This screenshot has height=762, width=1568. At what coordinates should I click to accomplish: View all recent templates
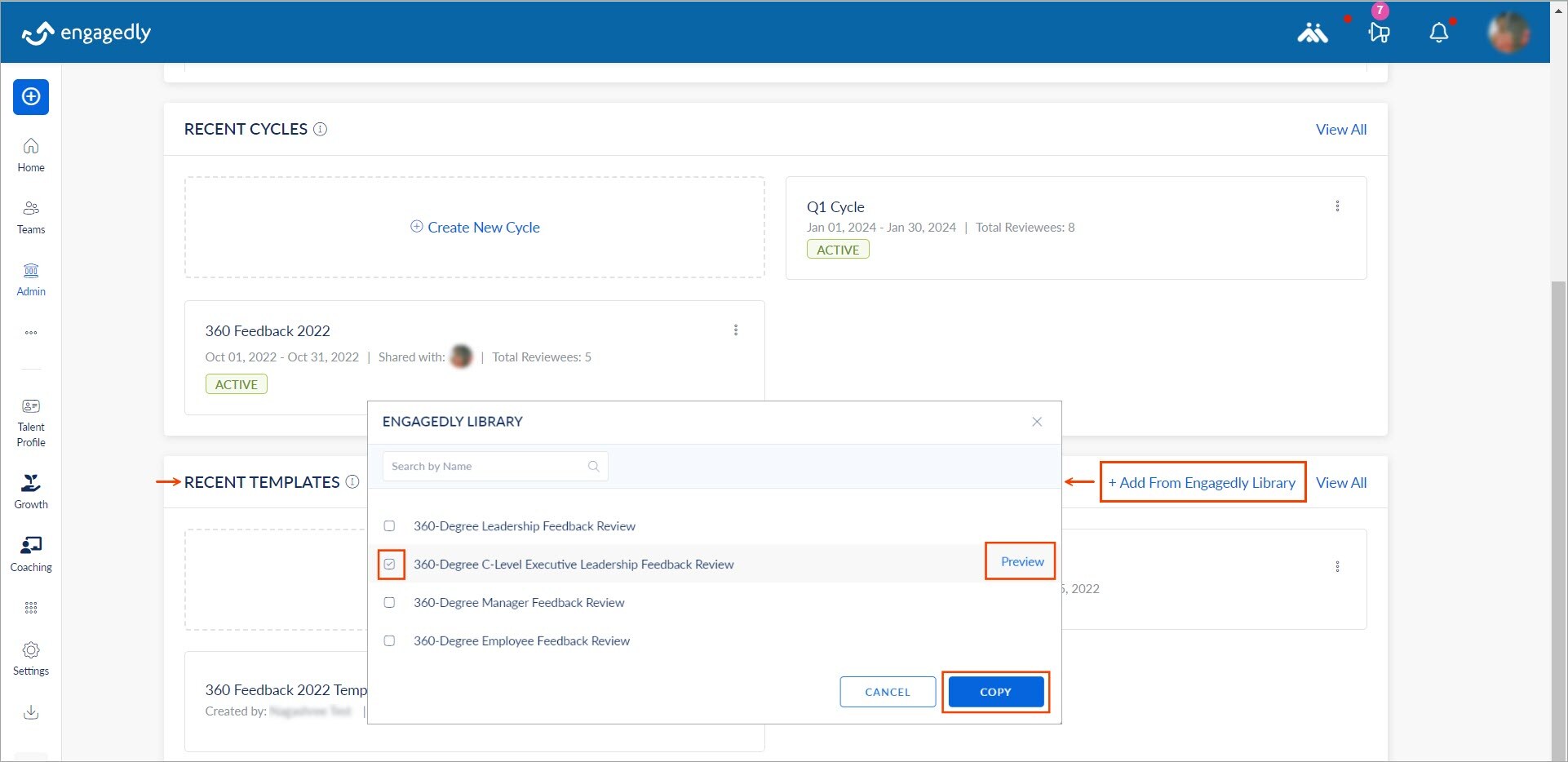1341,483
